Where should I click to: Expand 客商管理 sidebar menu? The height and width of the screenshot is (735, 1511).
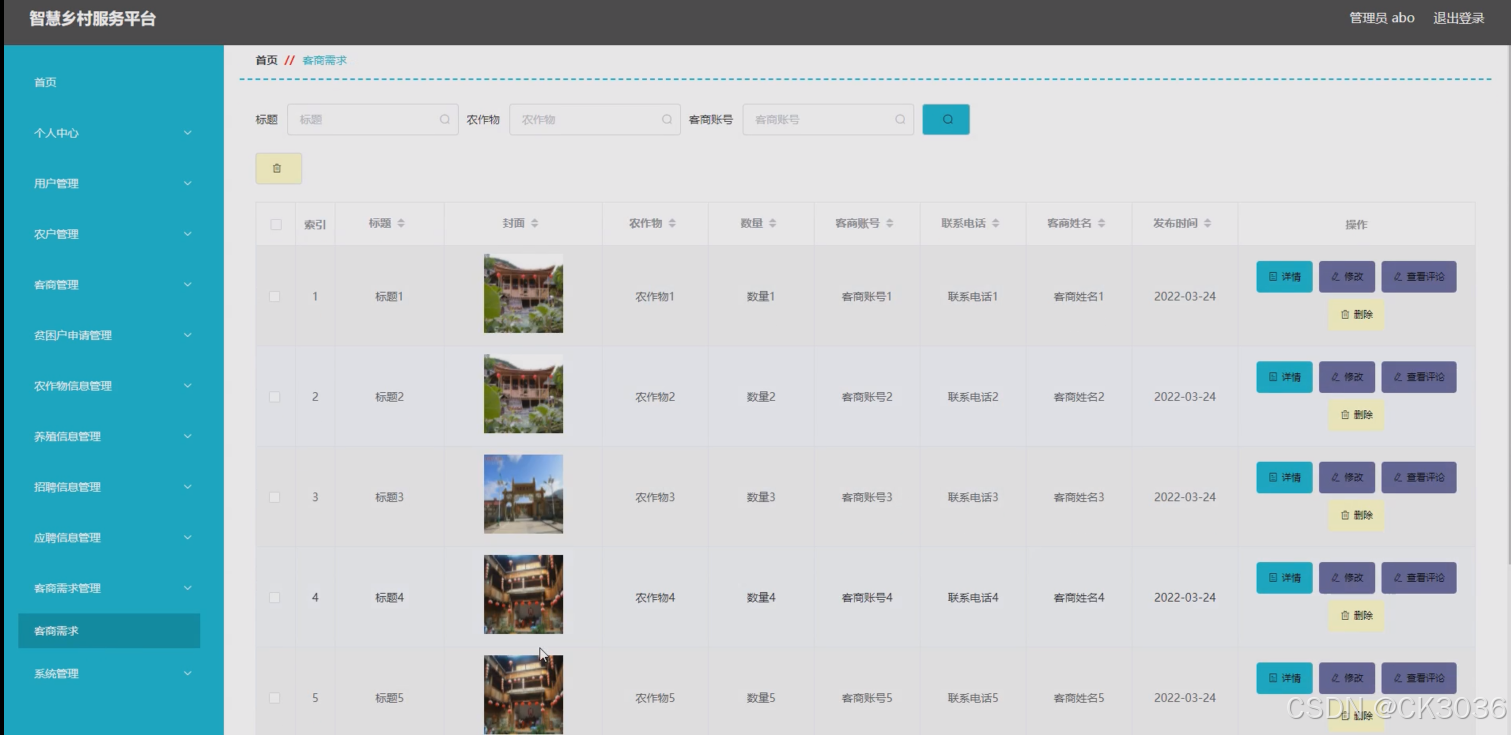tap(112, 285)
